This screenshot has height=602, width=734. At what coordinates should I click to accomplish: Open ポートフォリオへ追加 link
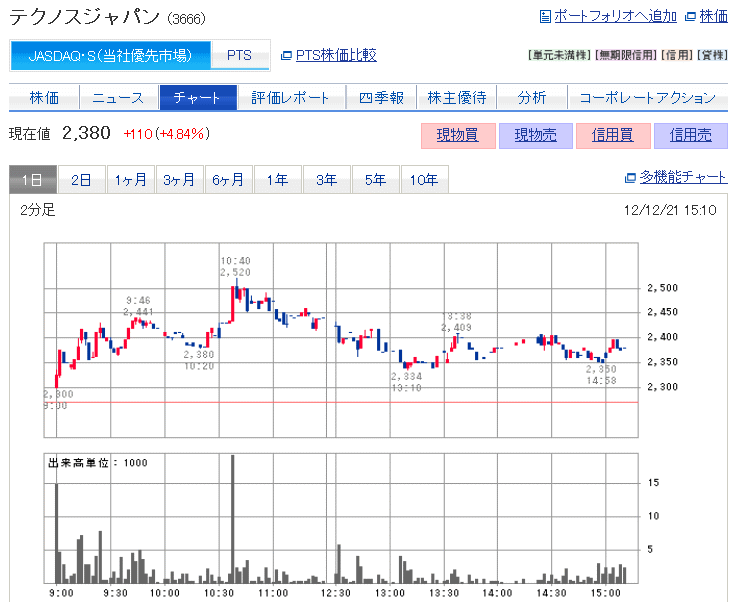pos(615,16)
